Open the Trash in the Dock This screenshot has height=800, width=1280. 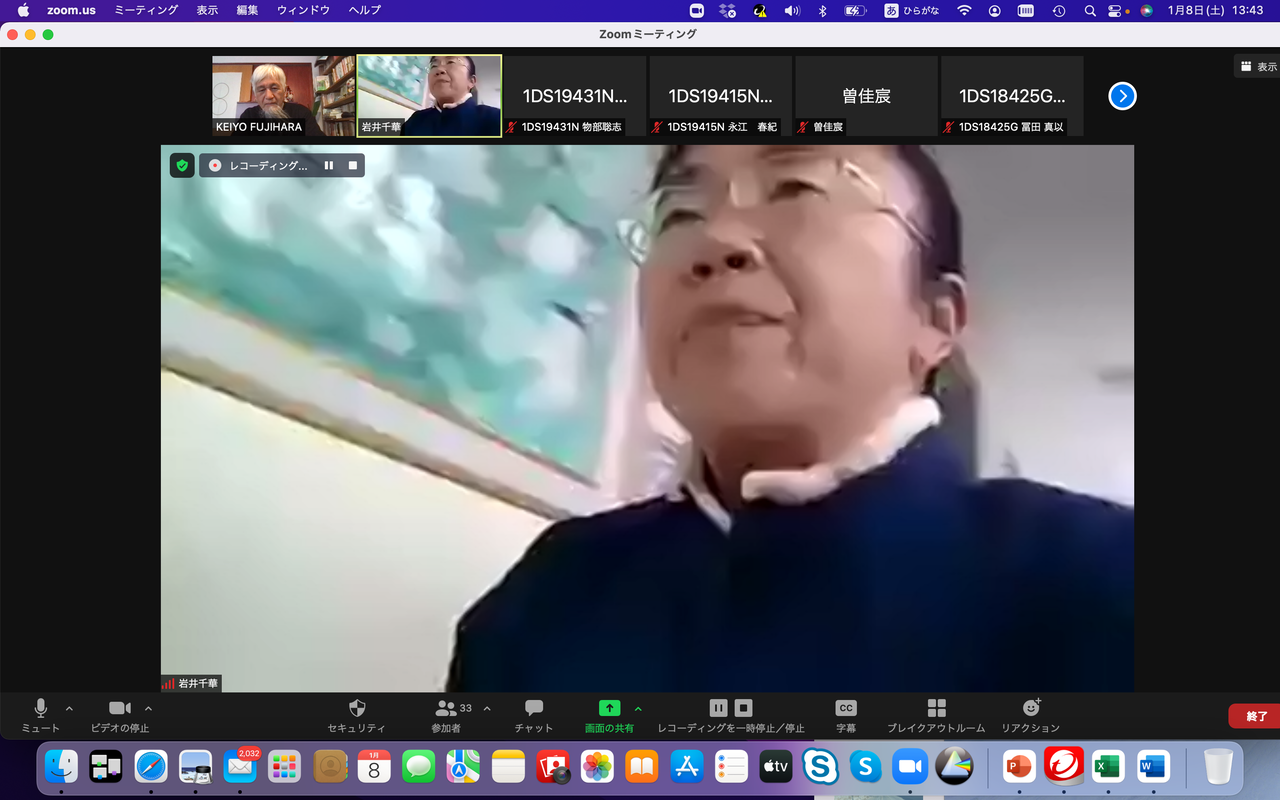click(1218, 767)
